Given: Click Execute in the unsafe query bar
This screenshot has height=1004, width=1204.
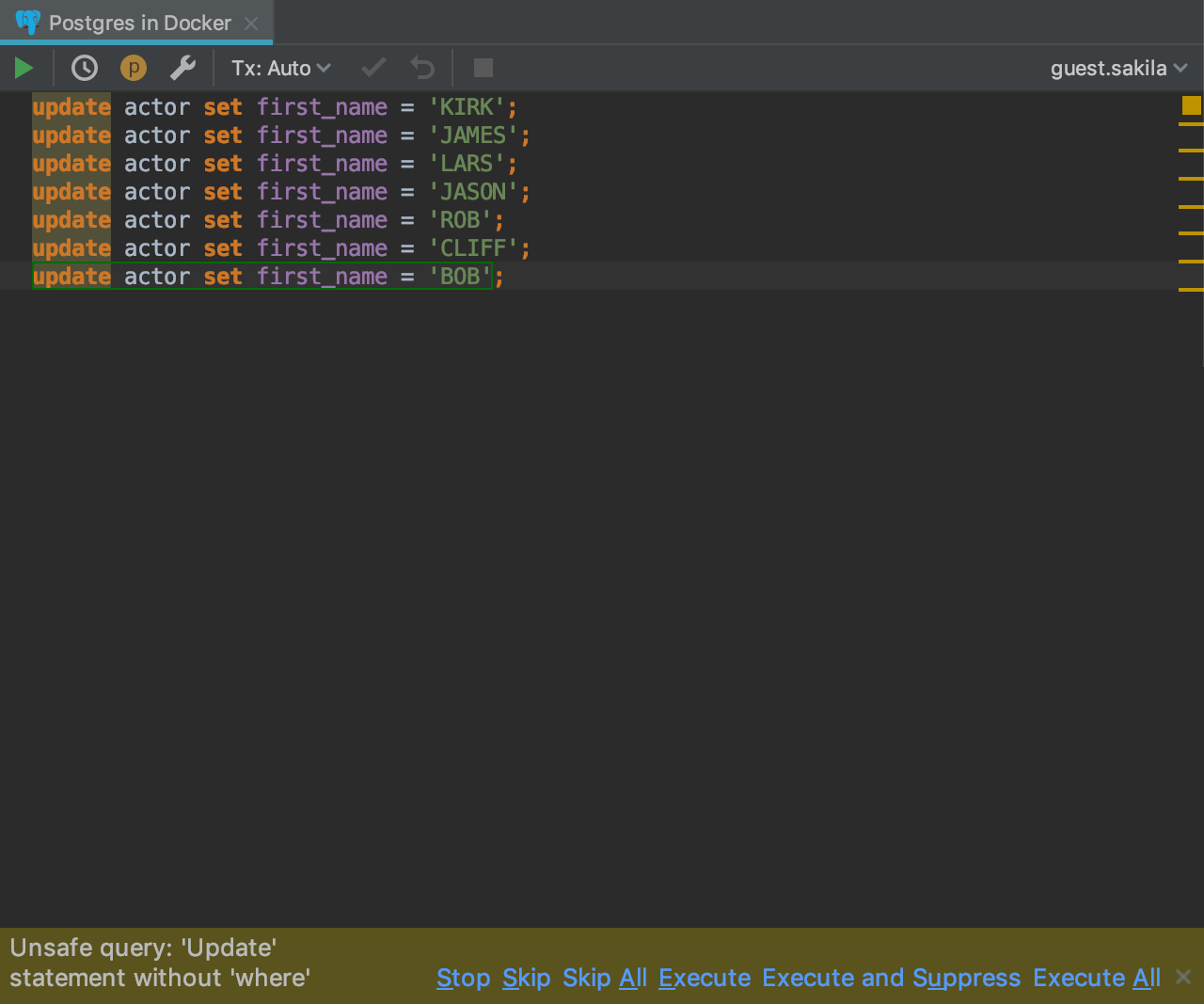Looking at the screenshot, I should coord(704,978).
